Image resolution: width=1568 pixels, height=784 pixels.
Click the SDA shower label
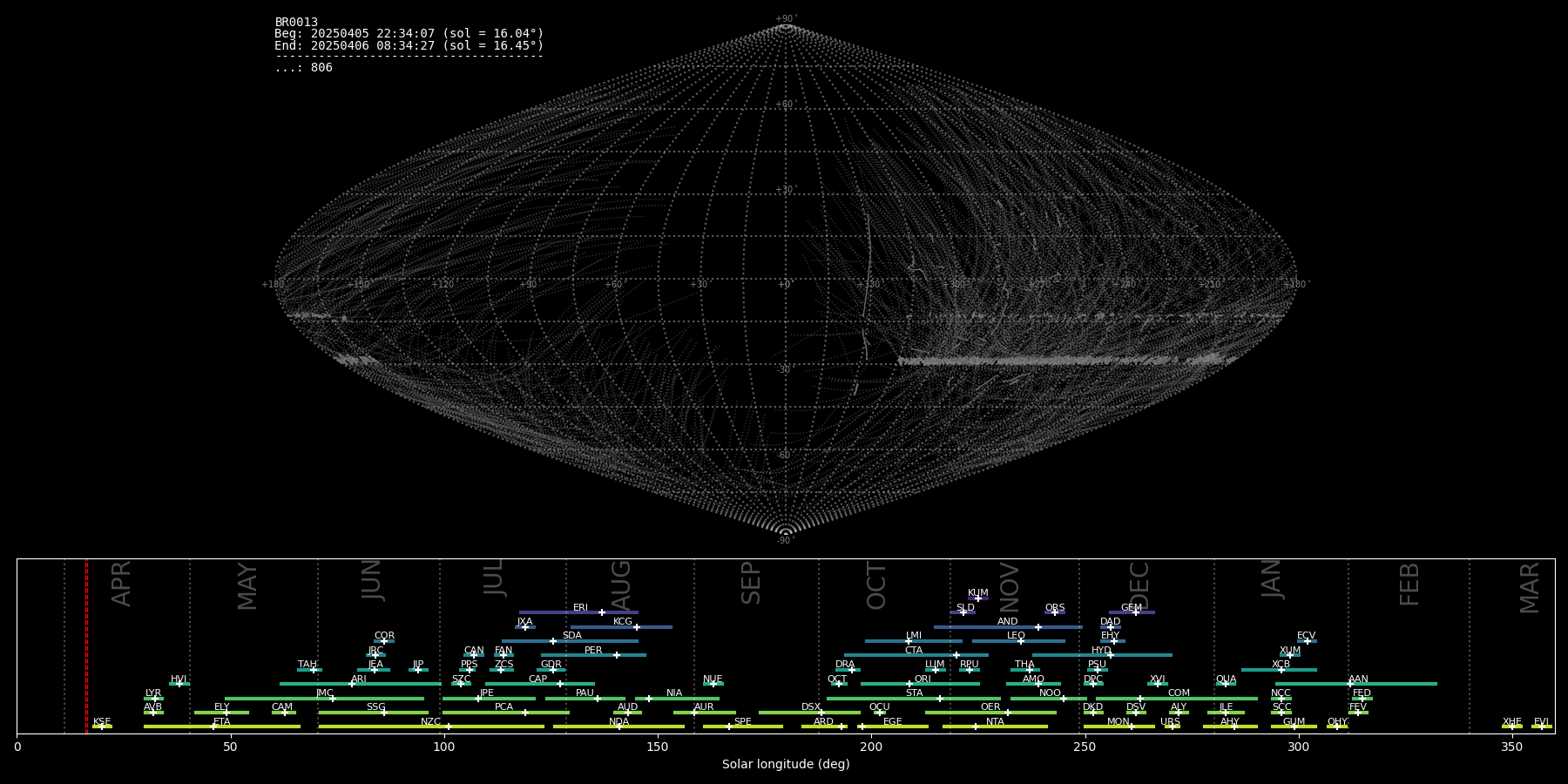pos(572,636)
